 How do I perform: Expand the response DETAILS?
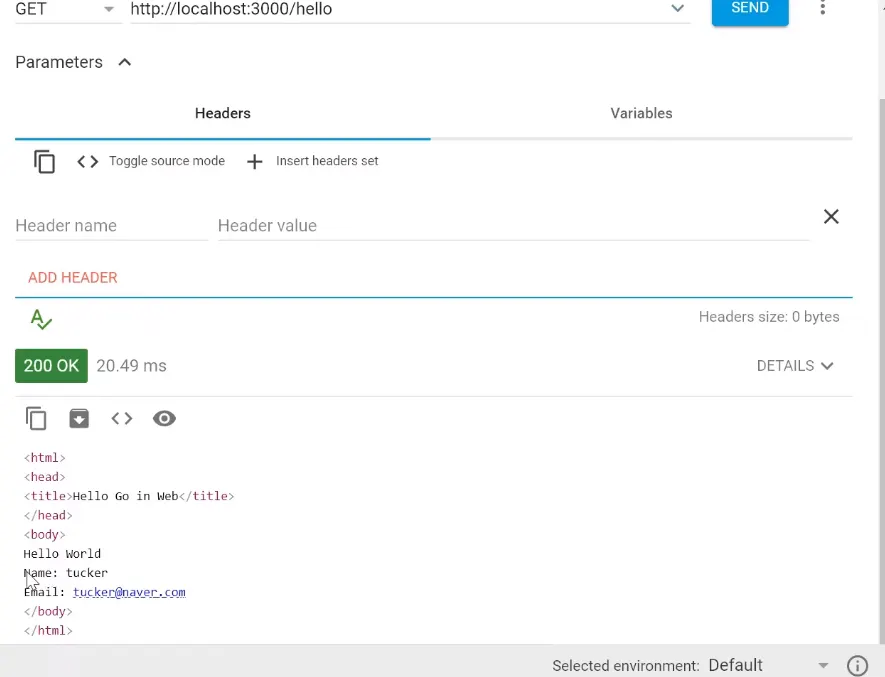795,366
